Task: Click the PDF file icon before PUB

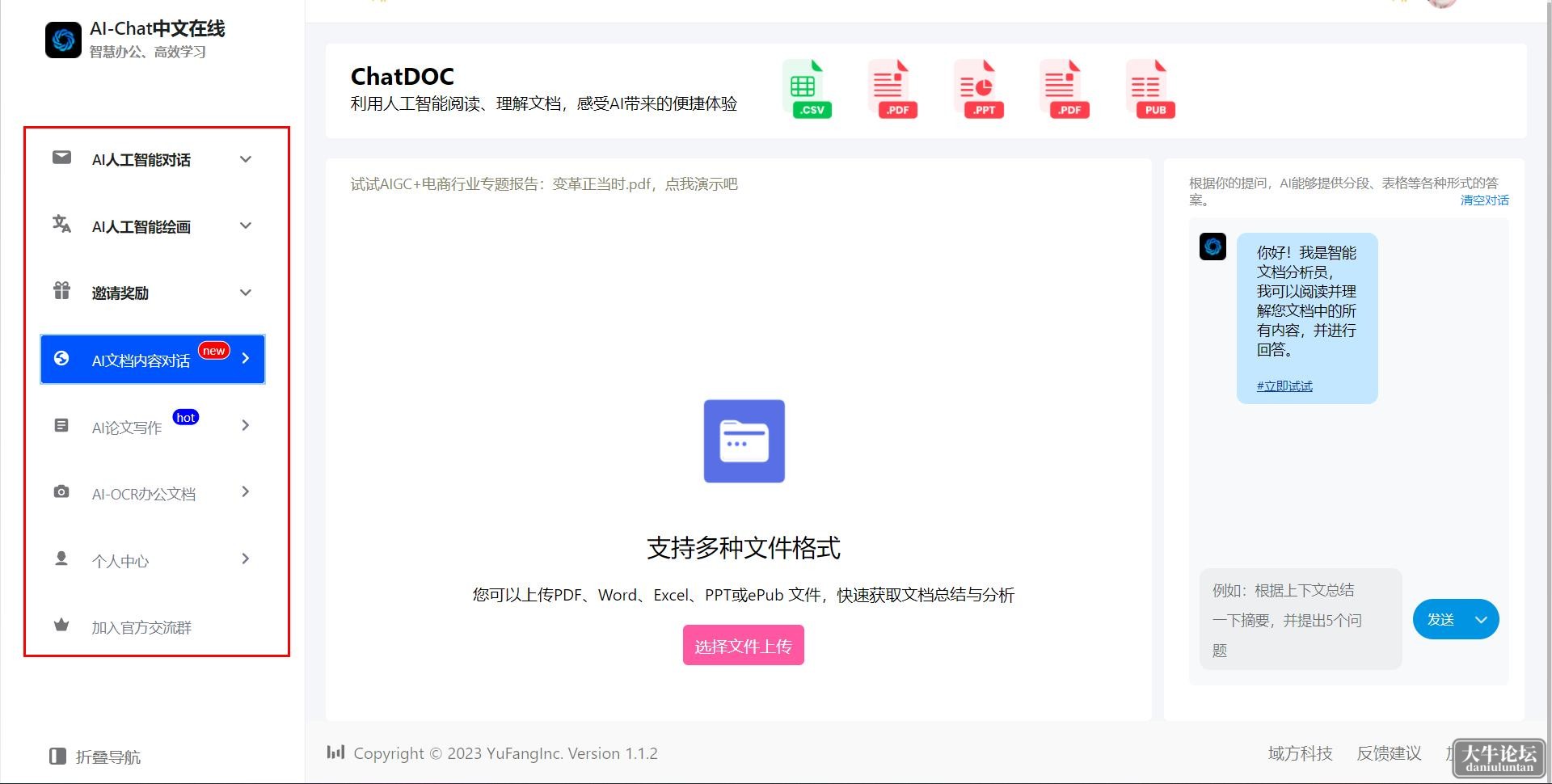Action: click(x=1065, y=88)
